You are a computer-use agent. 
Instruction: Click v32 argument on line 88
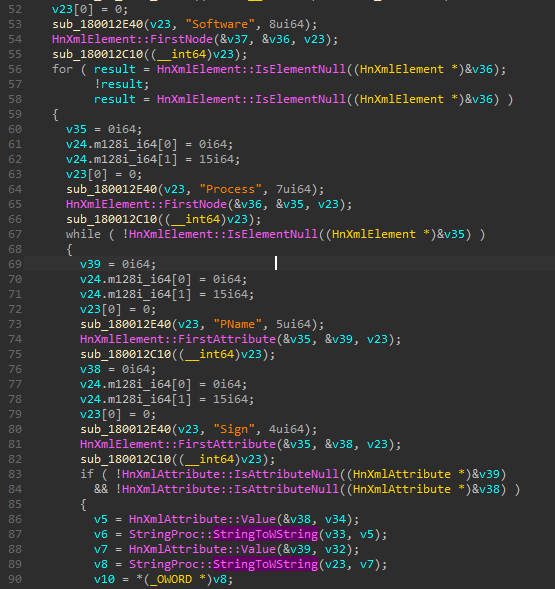point(335,549)
